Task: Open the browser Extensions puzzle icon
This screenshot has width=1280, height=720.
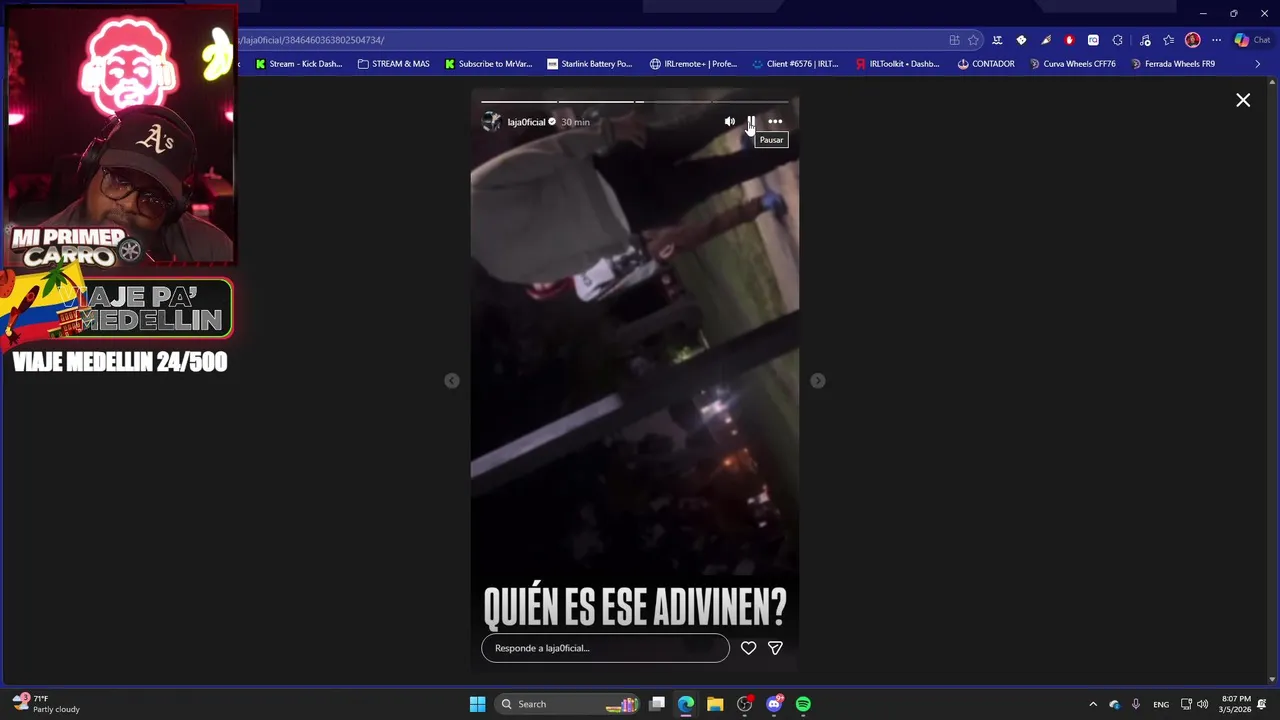Action: pos(1118,40)
